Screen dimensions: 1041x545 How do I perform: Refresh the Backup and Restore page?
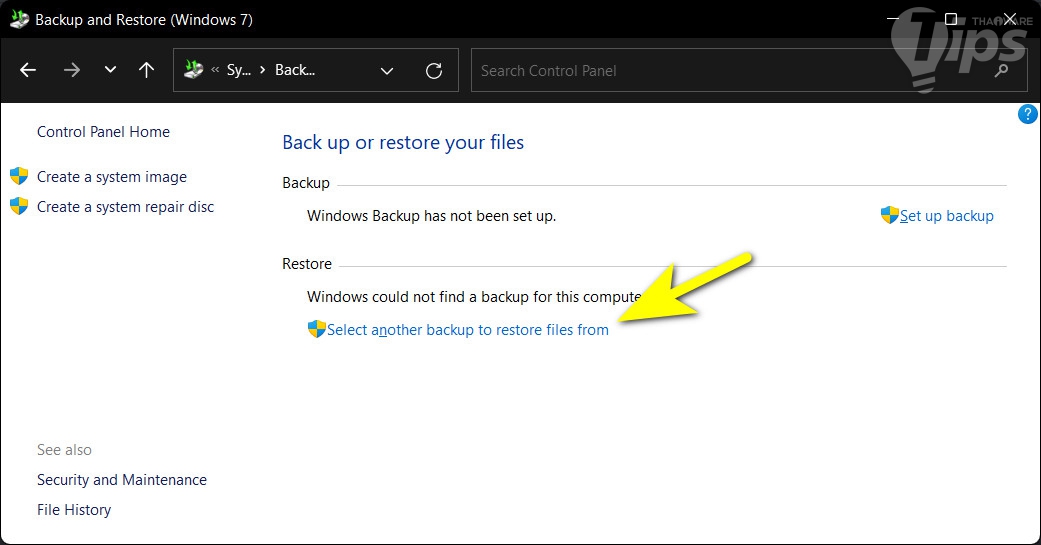434,70
